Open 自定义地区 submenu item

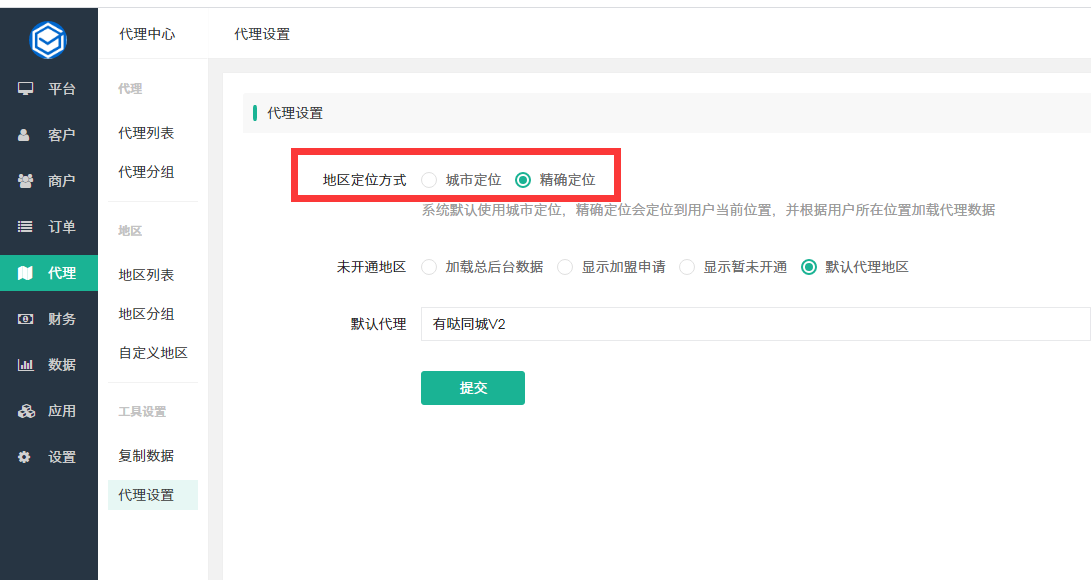(153, 353)
